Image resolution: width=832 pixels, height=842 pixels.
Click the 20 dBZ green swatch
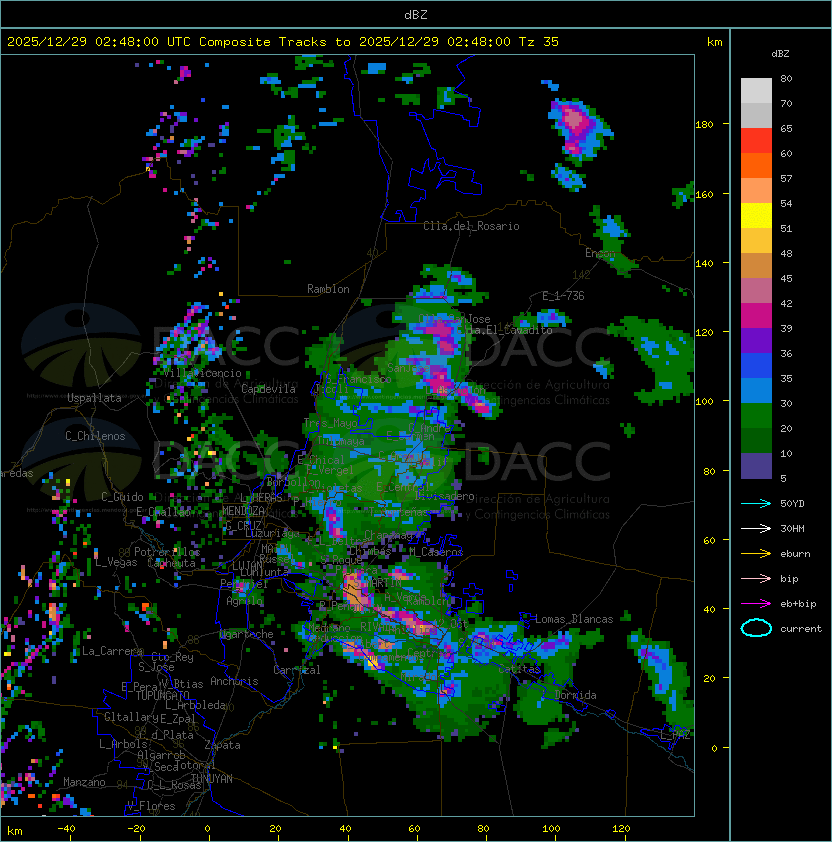[x=756, y=440]
